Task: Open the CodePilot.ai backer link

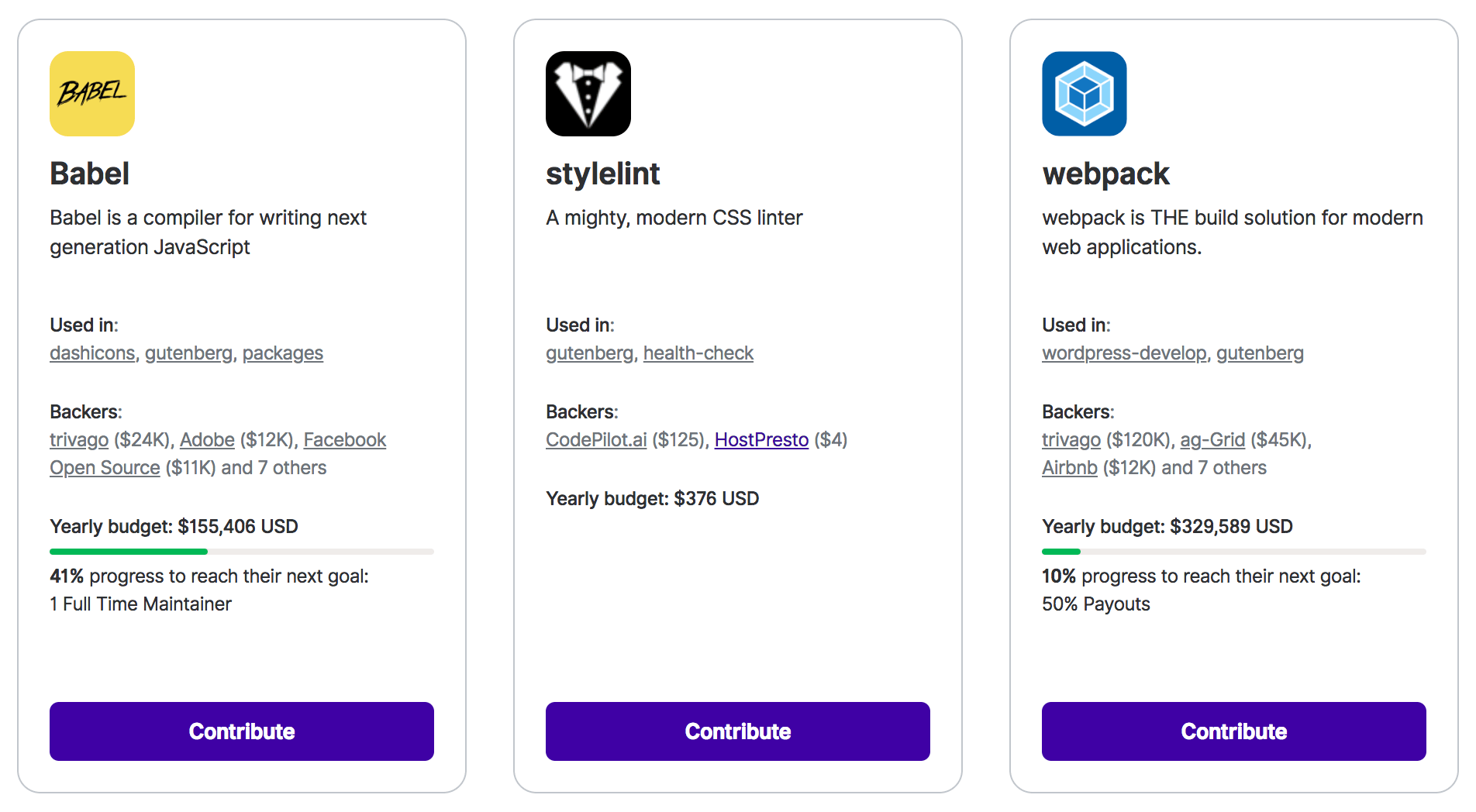Action: pos(596,440)
